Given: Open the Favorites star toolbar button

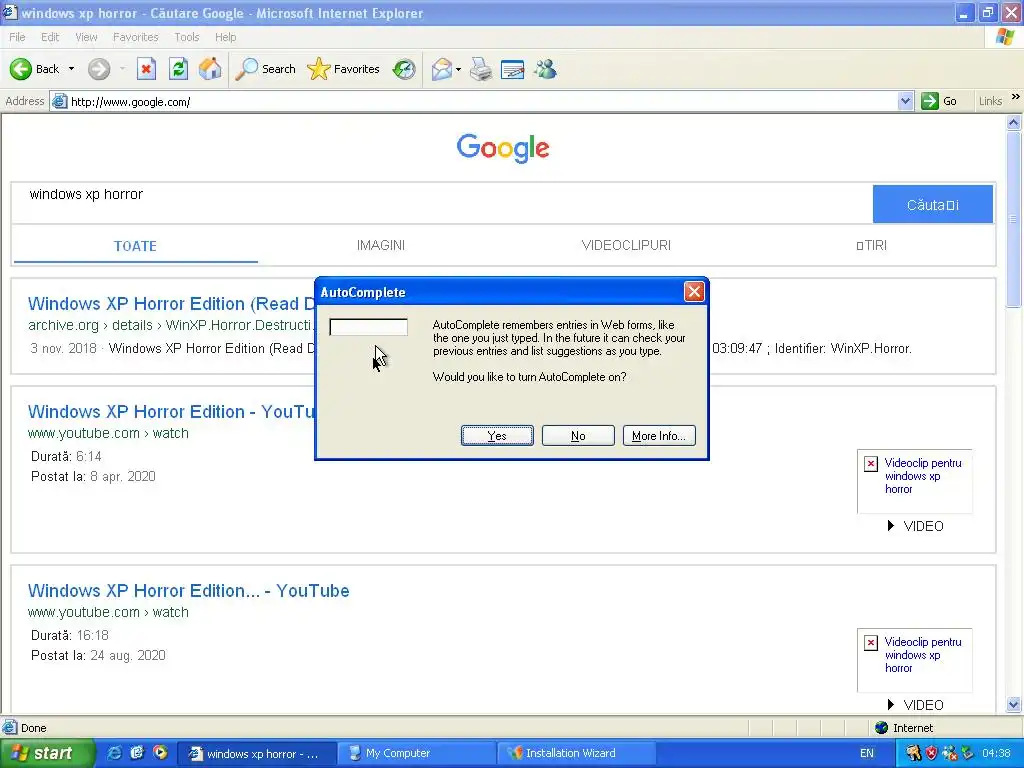Looking at the screenshot, I should (344, 69).
